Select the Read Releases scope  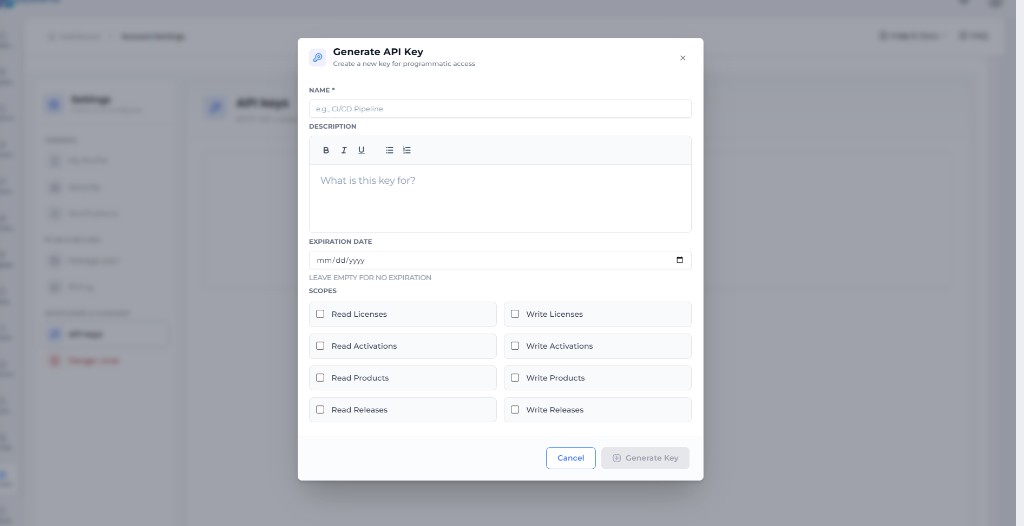point(320,410)
